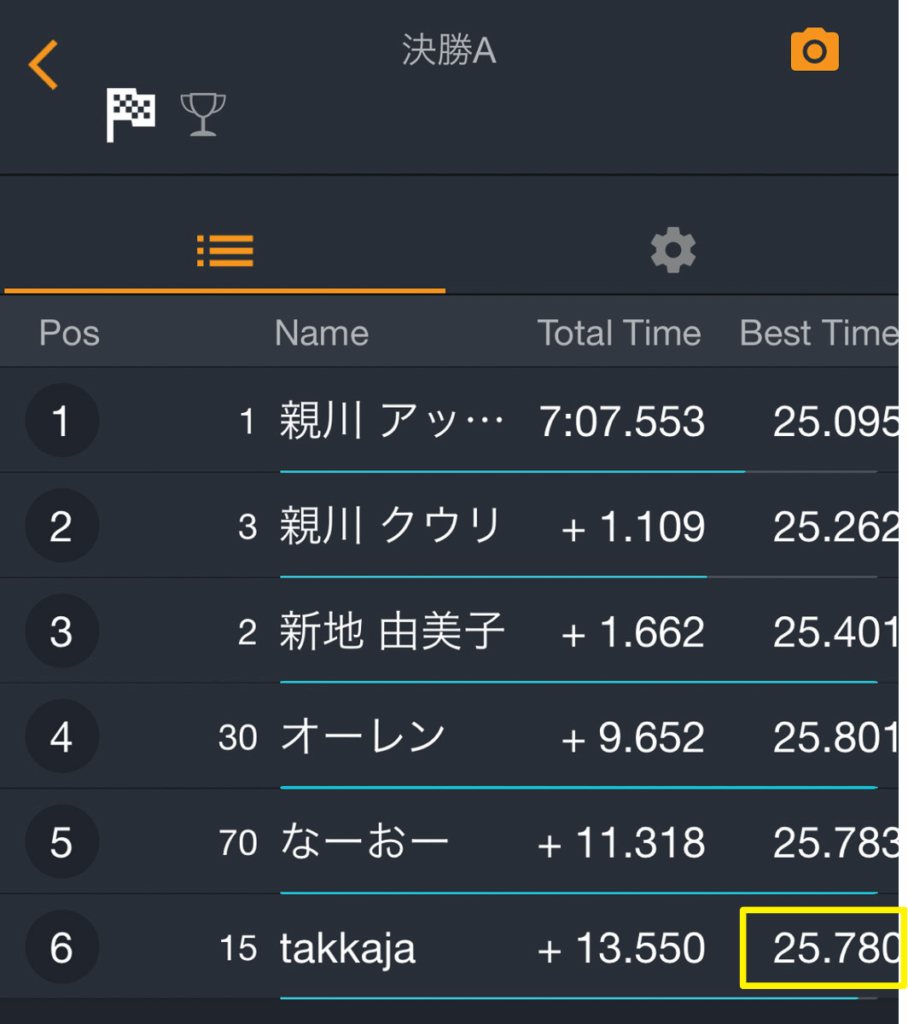Select the trophy icon
The image size is (908, 1024).
click(x=203, y=114)
